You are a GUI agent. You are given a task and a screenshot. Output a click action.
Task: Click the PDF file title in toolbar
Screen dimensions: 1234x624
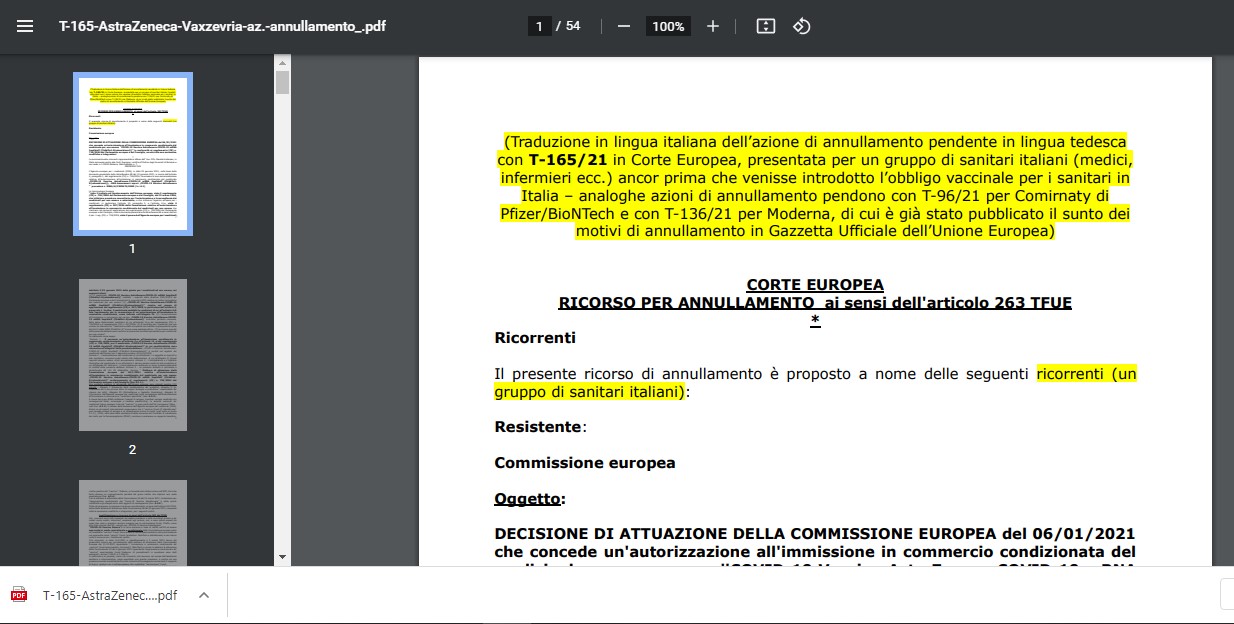click(x=222, y=26)
